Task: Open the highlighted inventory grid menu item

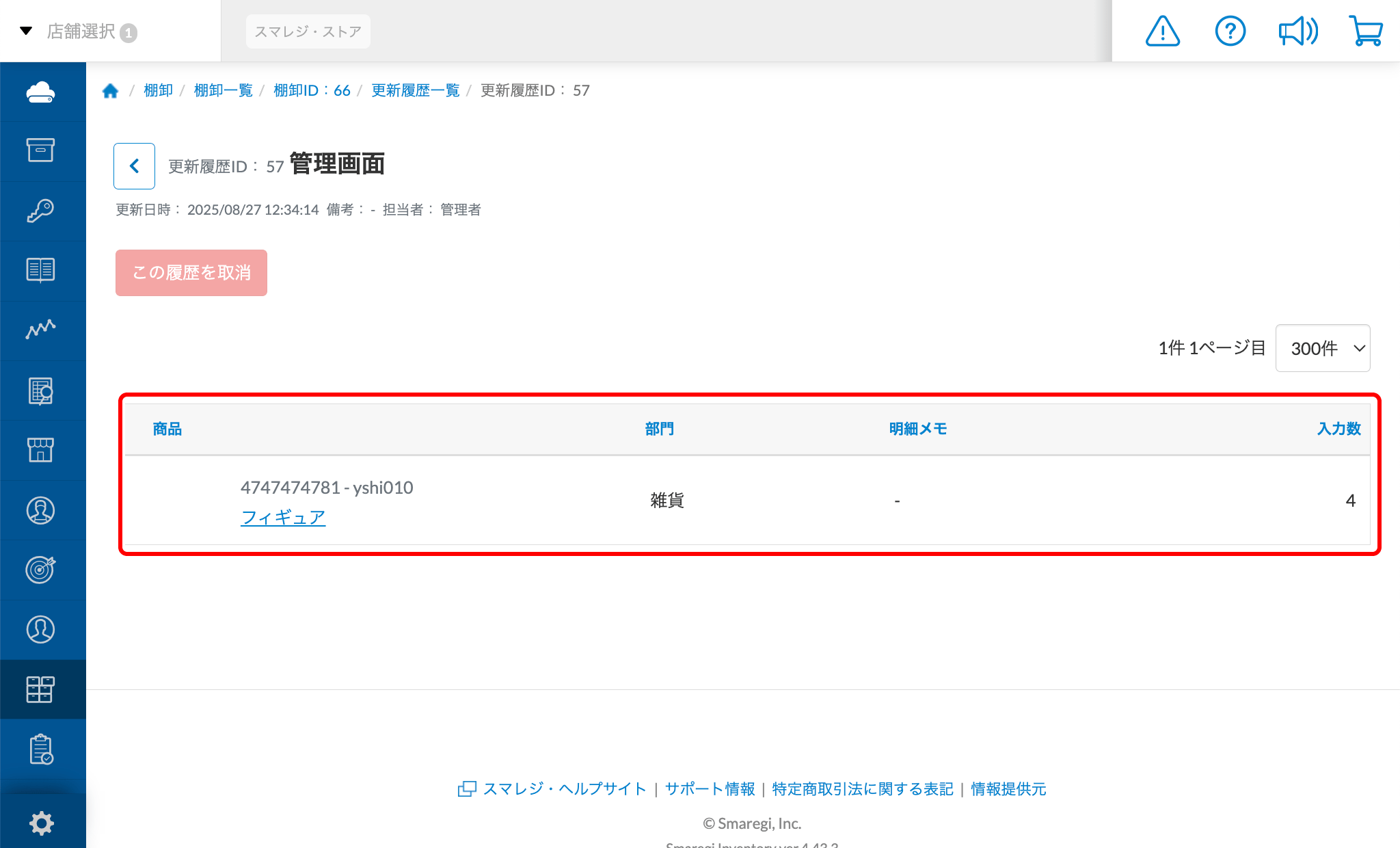Action: click(42, 689)
